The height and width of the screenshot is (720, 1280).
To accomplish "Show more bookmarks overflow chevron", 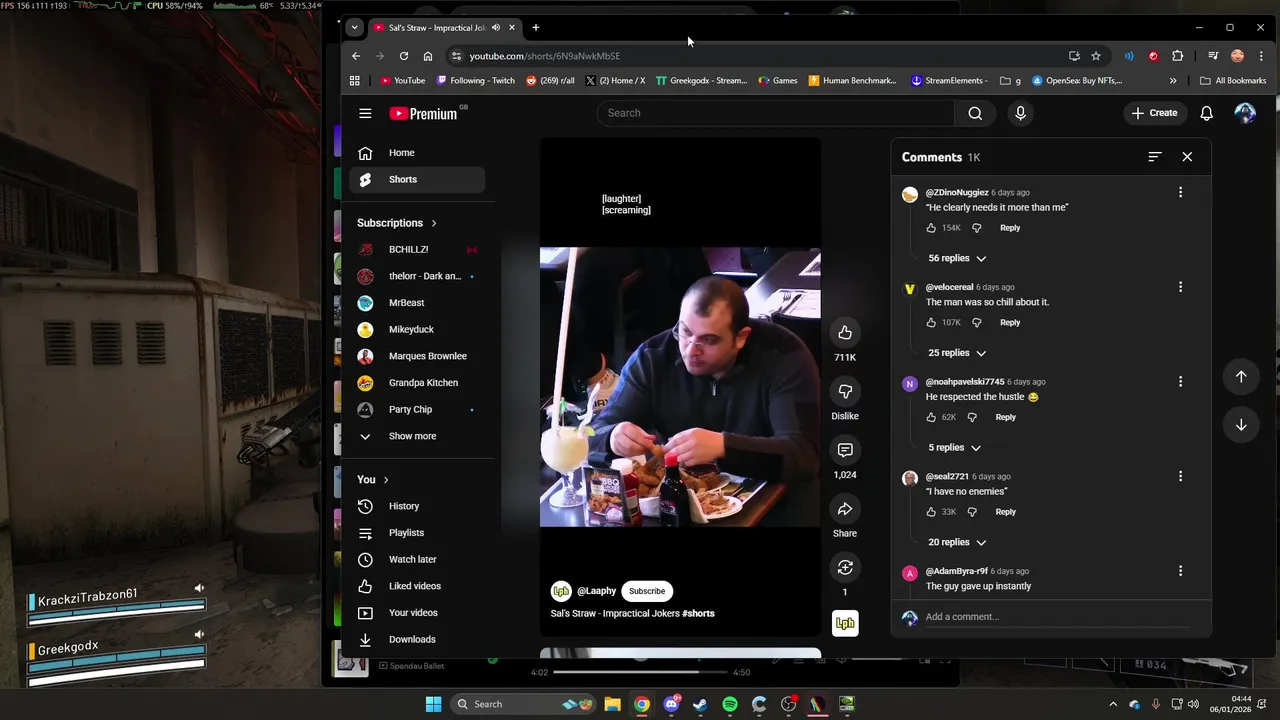I will pyautogui.click(x=1173, y=81).
